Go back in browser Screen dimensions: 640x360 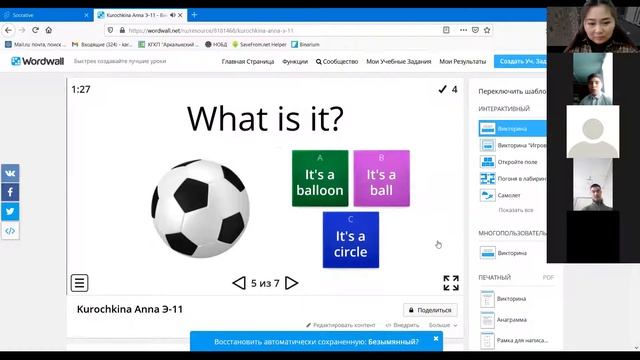pos(9,30)
